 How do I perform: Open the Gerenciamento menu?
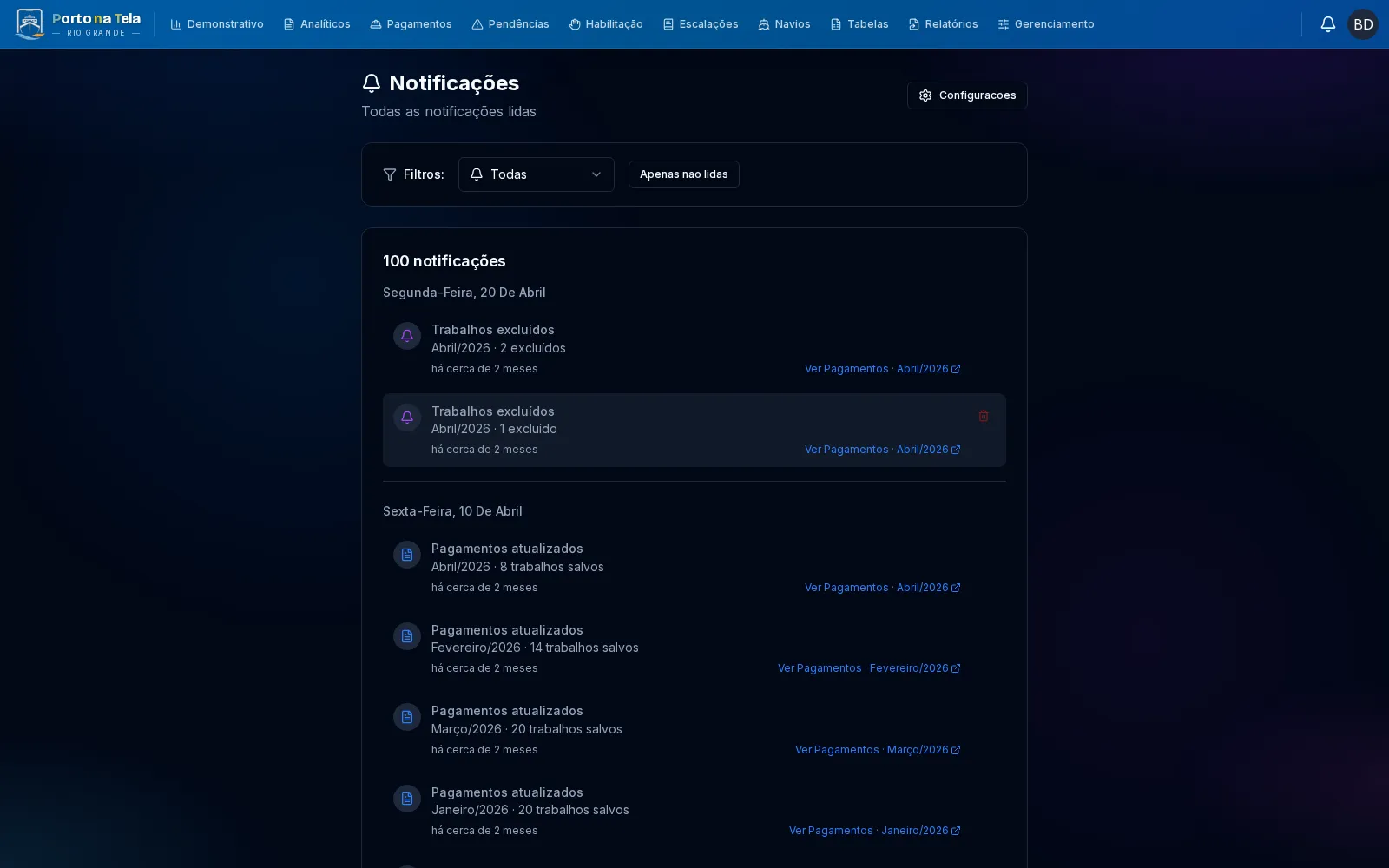1046,24
